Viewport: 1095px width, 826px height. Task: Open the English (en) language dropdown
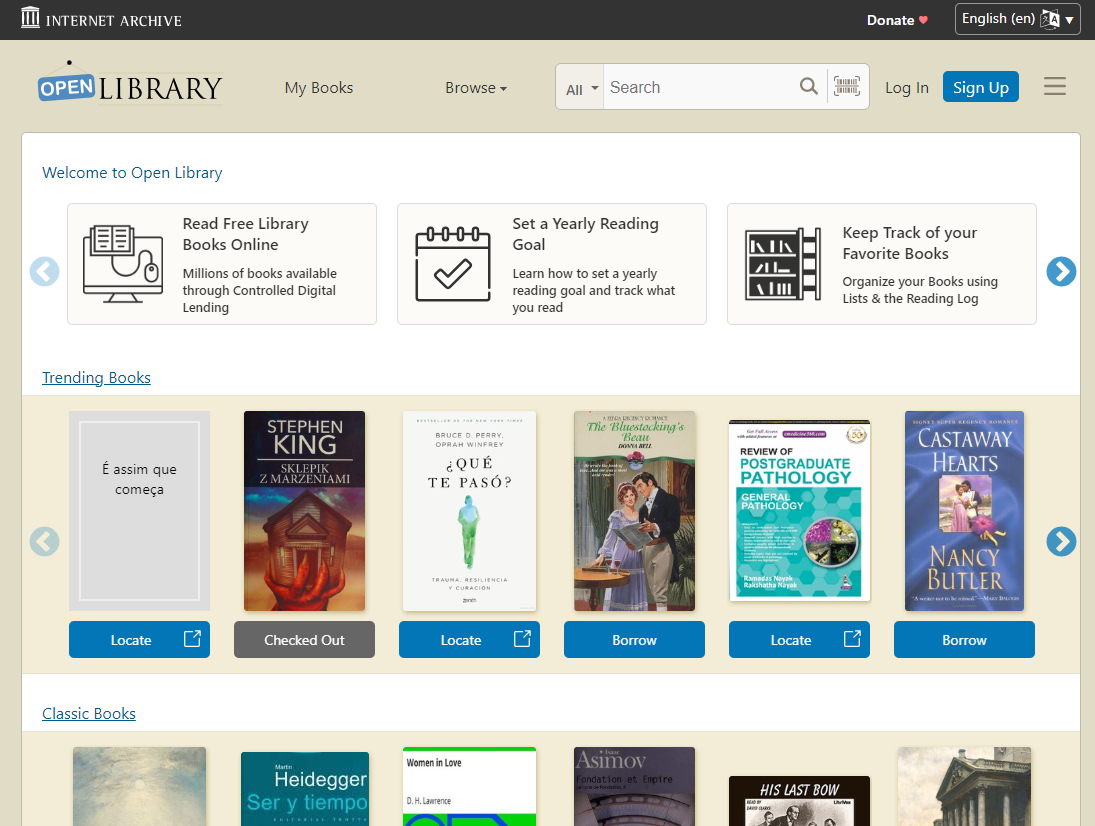pos(1017,19)
